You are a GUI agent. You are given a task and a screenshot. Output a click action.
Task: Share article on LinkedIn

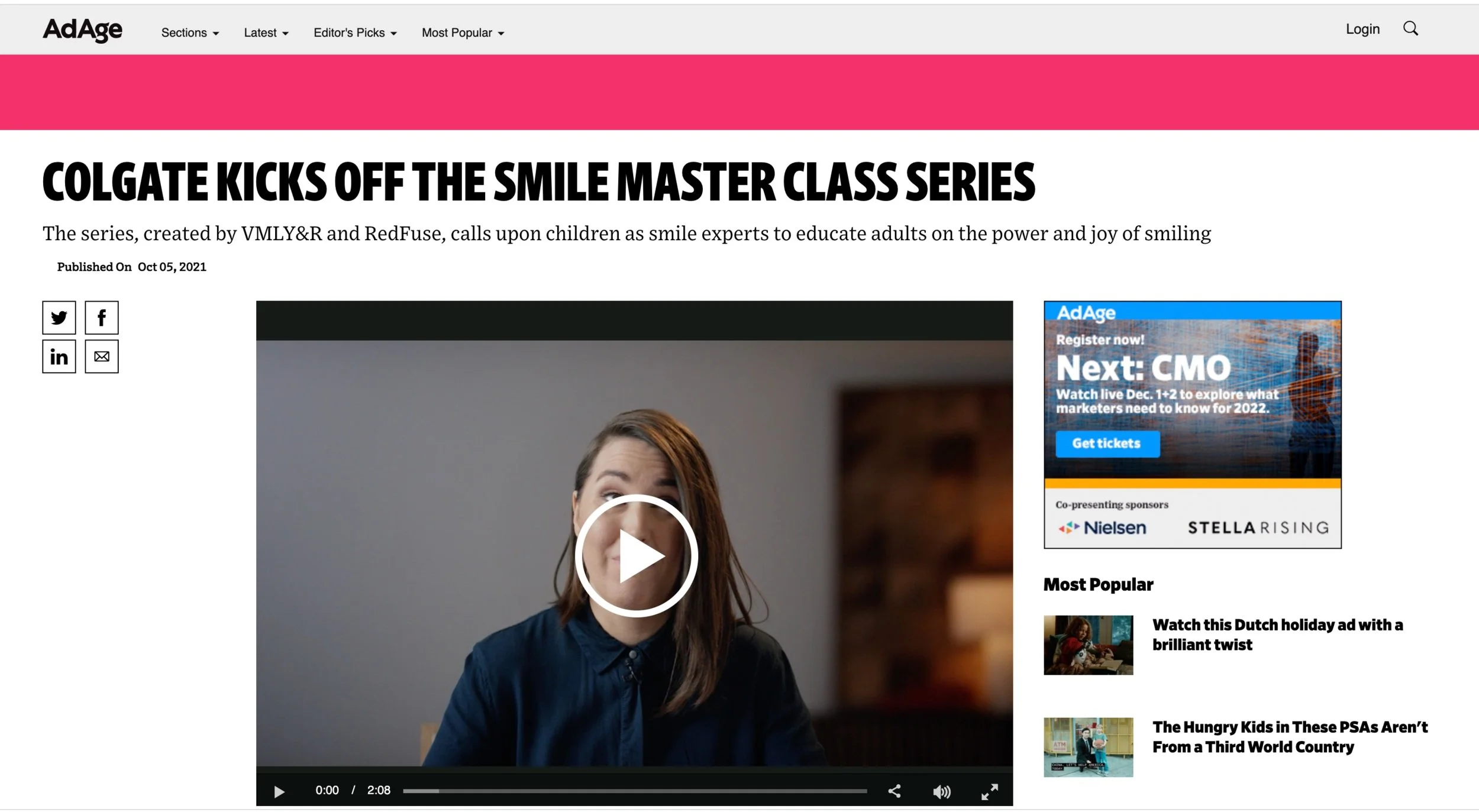[59, 356]
